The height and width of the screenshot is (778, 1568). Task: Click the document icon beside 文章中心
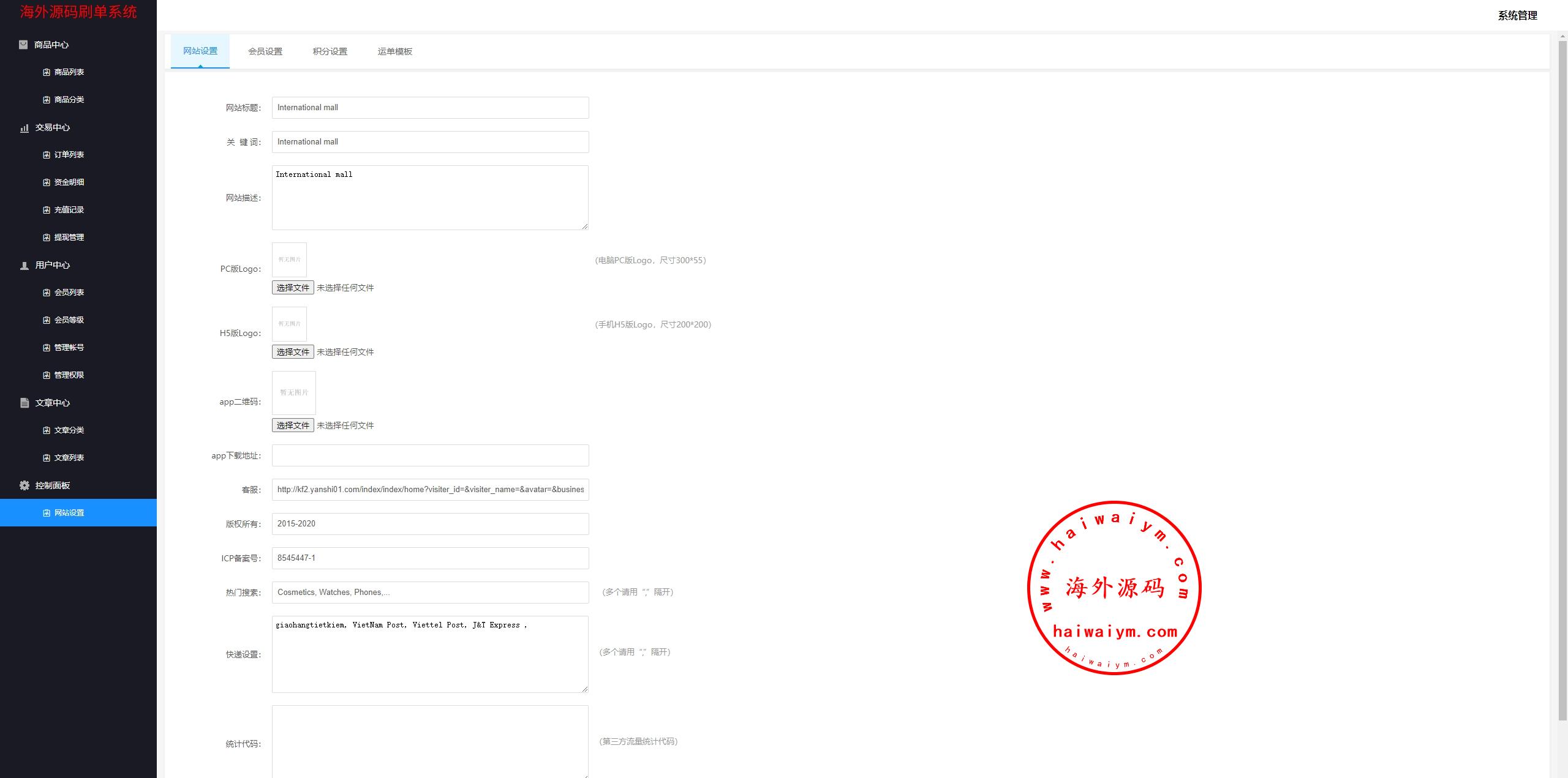[24, 403]
